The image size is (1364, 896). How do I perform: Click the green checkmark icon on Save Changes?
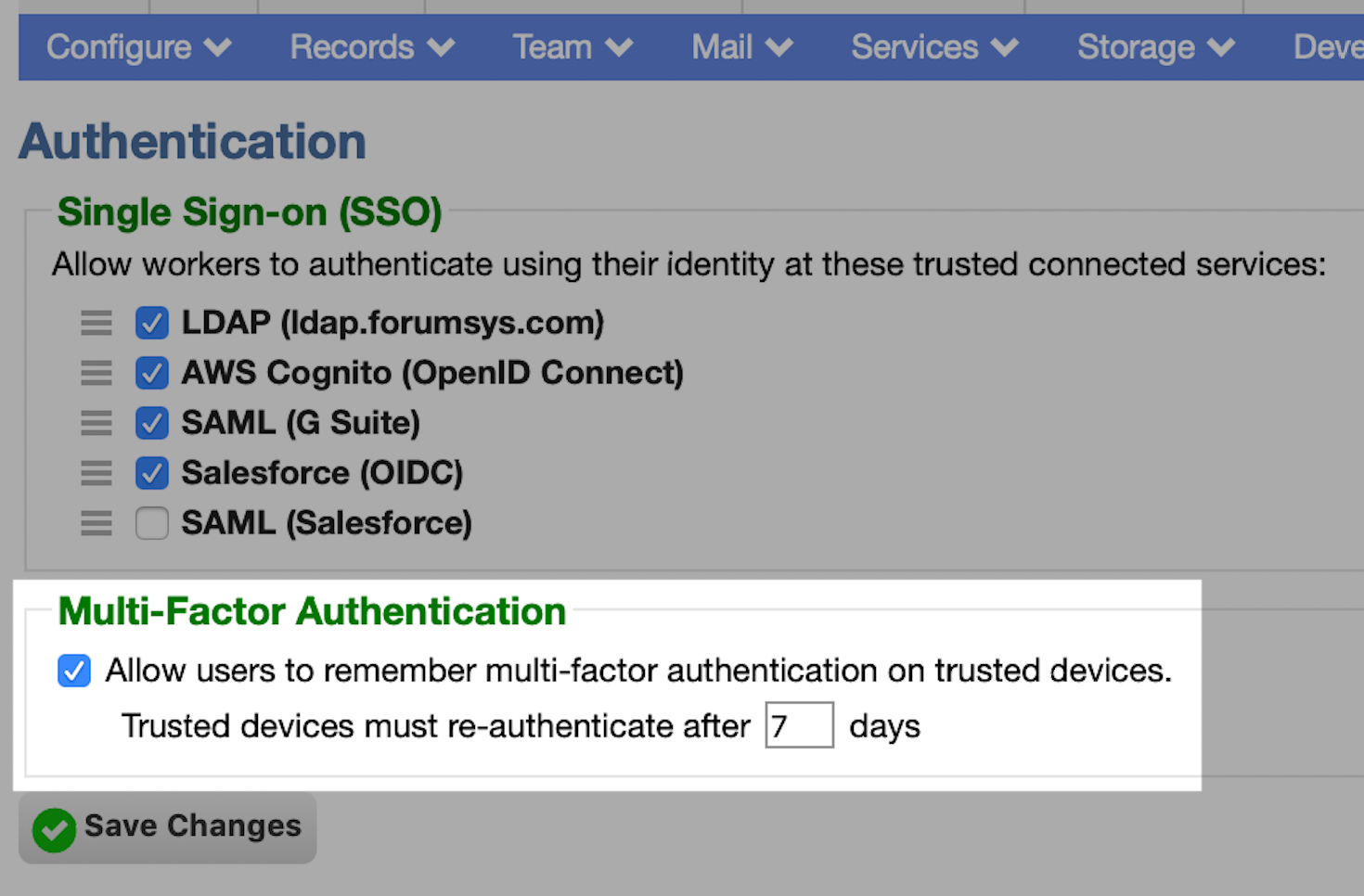point(54,829)
